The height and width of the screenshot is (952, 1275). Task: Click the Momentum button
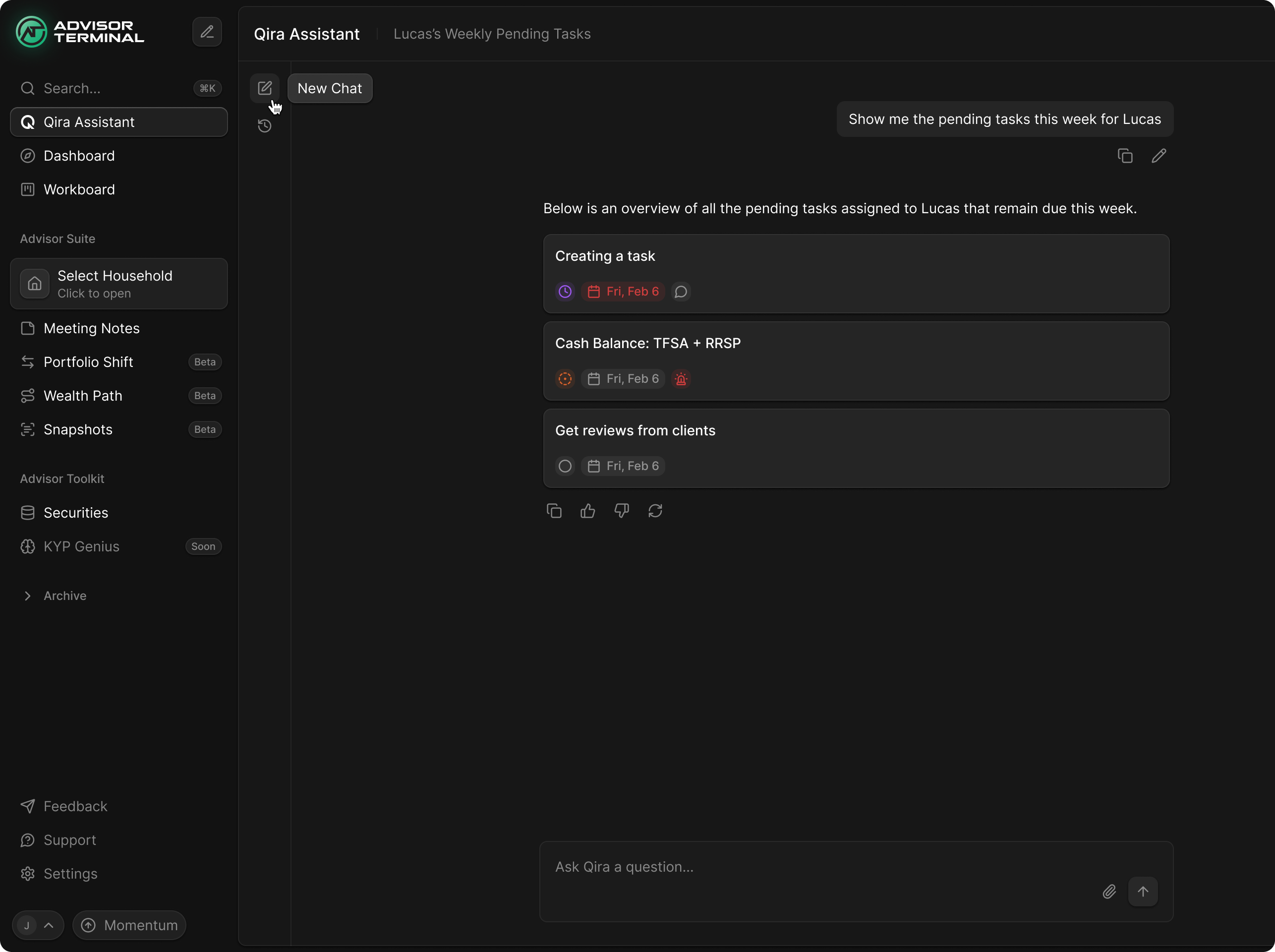tap(129, 925)
